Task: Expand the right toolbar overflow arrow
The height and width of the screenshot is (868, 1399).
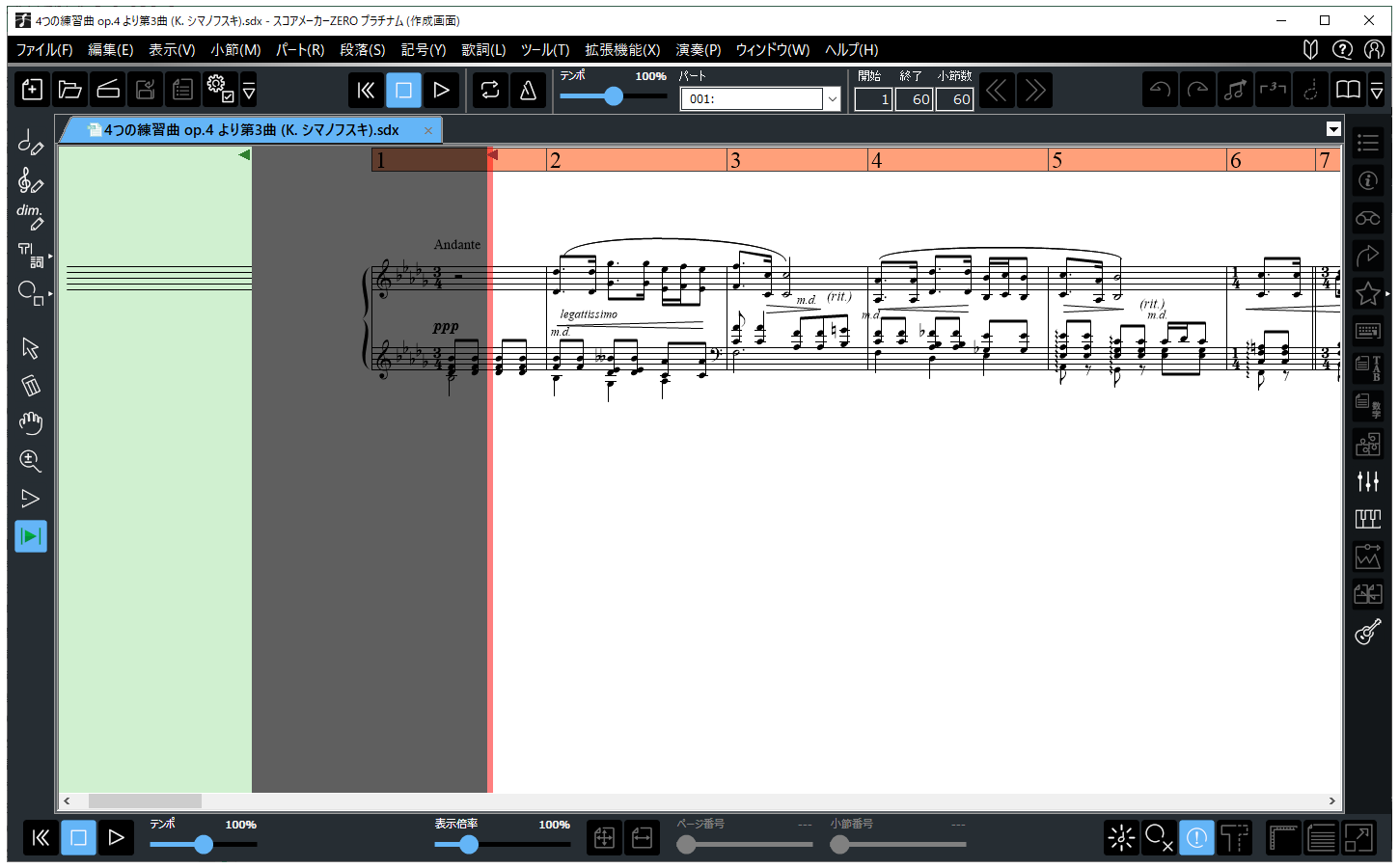Action: pos(1377,90)
